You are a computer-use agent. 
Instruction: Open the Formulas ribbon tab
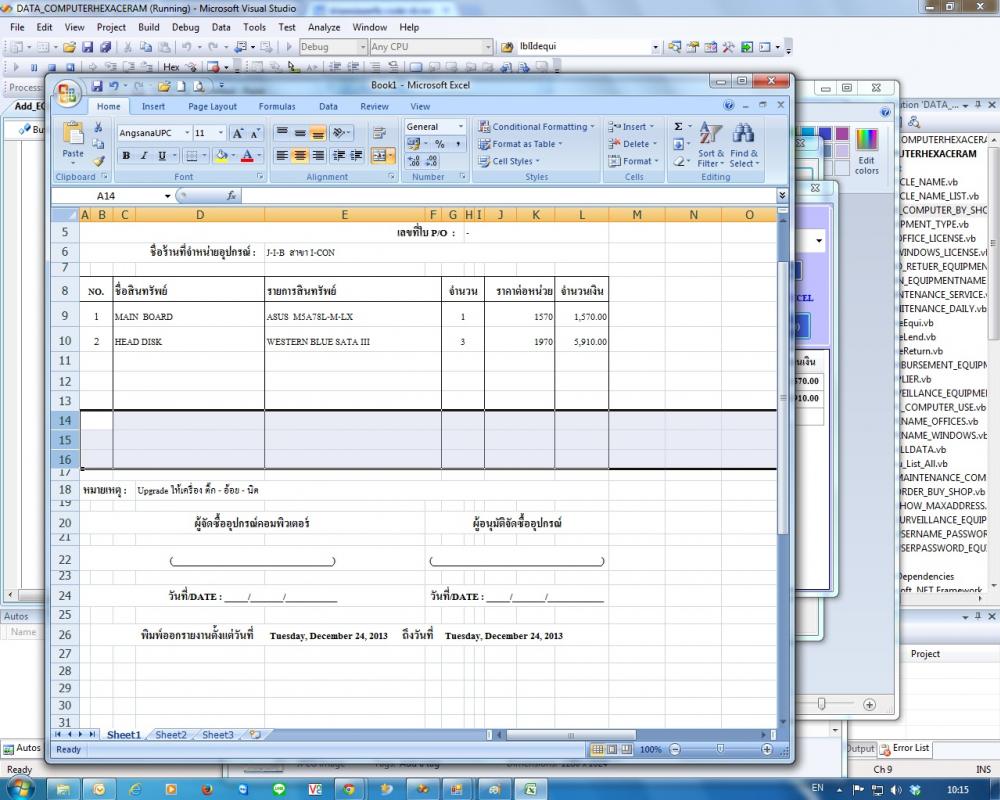277,107
